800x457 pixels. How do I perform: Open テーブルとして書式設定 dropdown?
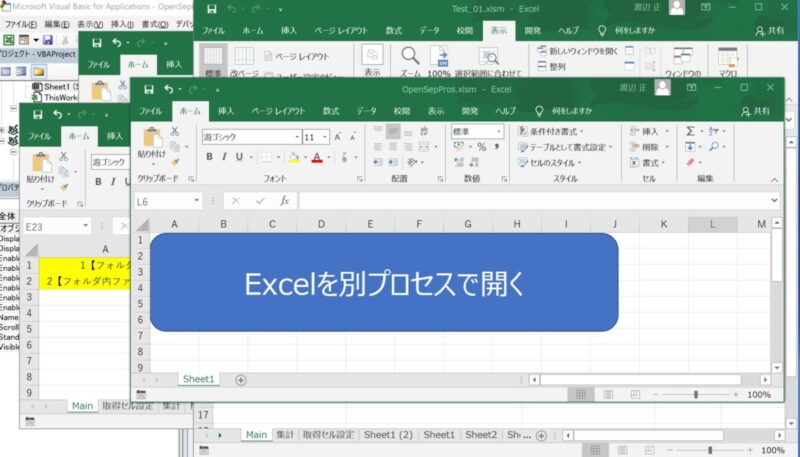pyautogui.click(x=565, y=147)
